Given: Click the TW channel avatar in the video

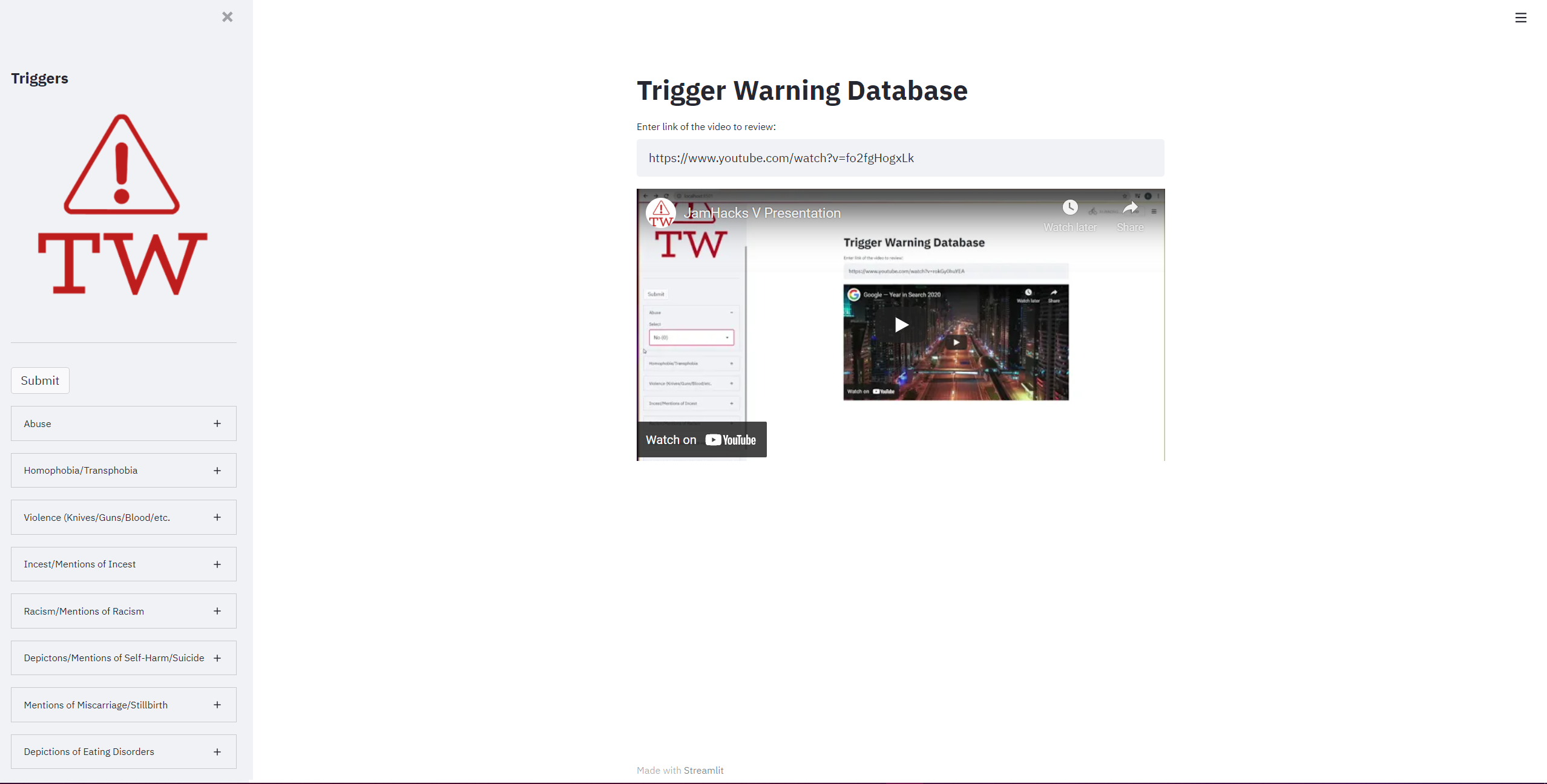Looking at the screenshot, I should [660, 213].
